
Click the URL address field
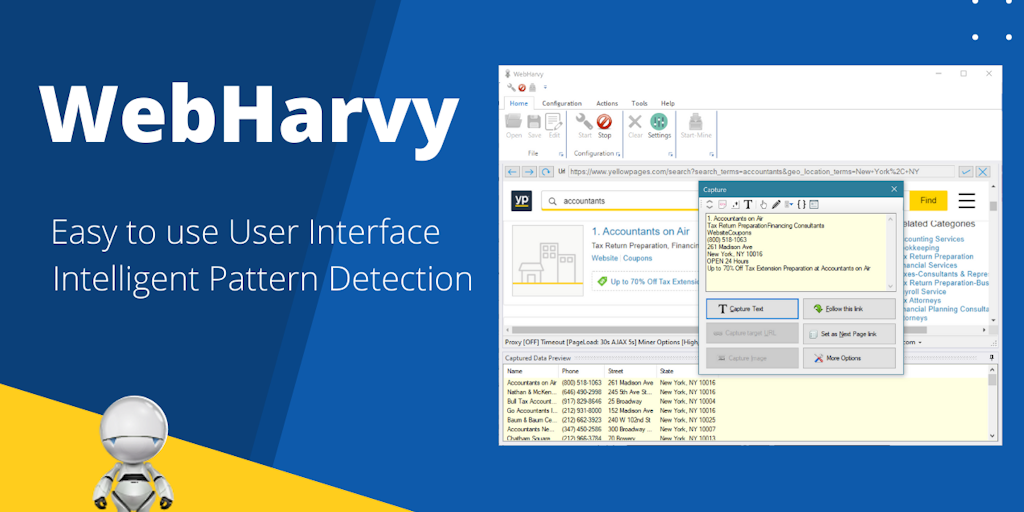coord(761,171)
